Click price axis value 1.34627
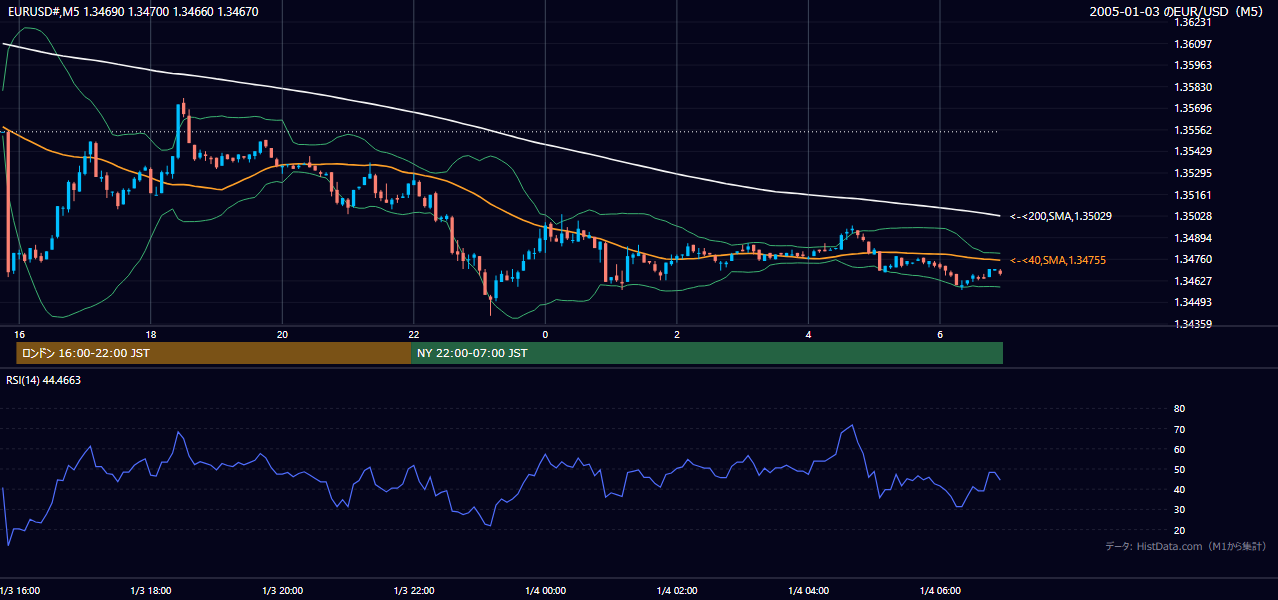The height and width of the screenshot is (600, 1278). coord(1192,281)
